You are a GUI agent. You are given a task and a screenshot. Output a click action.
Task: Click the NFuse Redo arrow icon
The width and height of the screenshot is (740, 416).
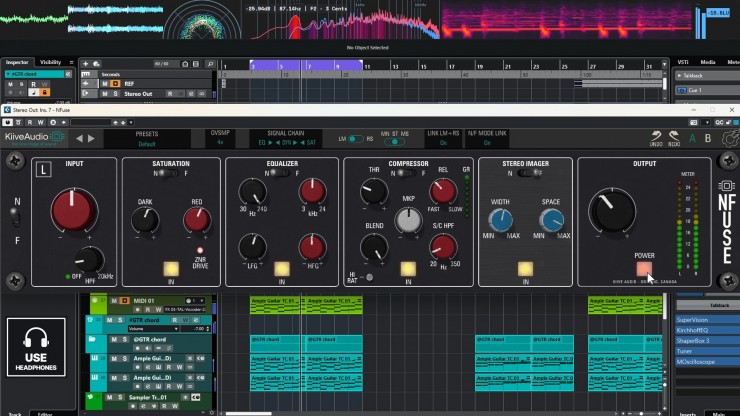(x=674, y=136)
